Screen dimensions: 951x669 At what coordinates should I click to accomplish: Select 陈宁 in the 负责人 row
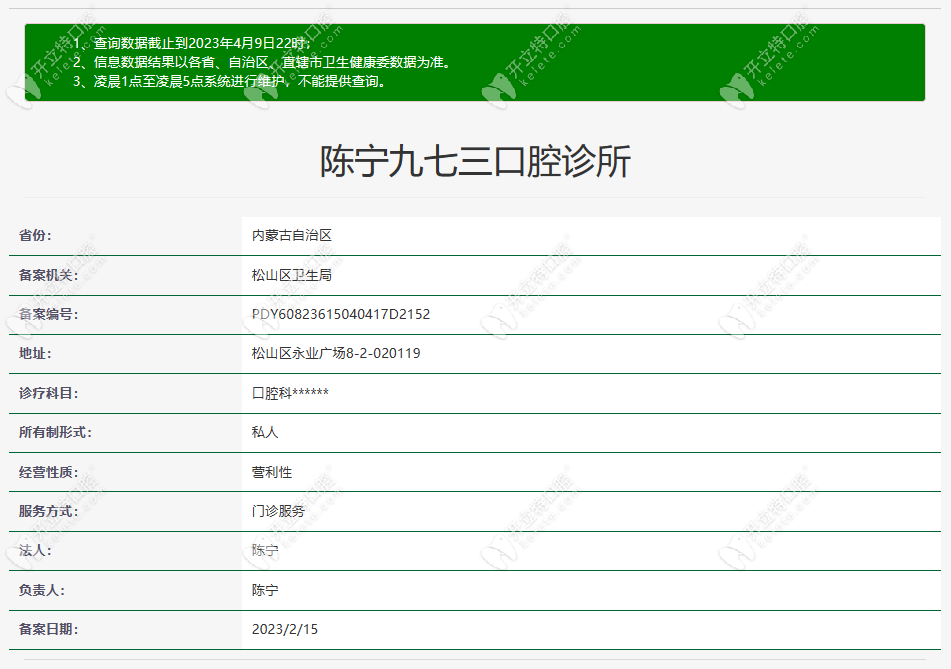pyautogui.click(x=265, y=590)
